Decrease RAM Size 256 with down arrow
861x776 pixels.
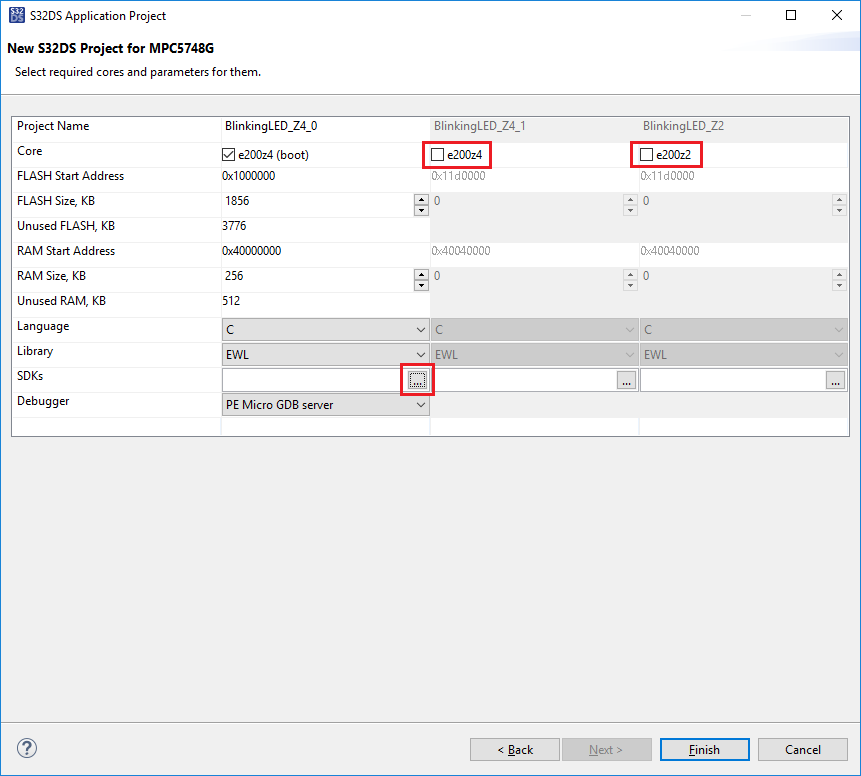(421, 285)
